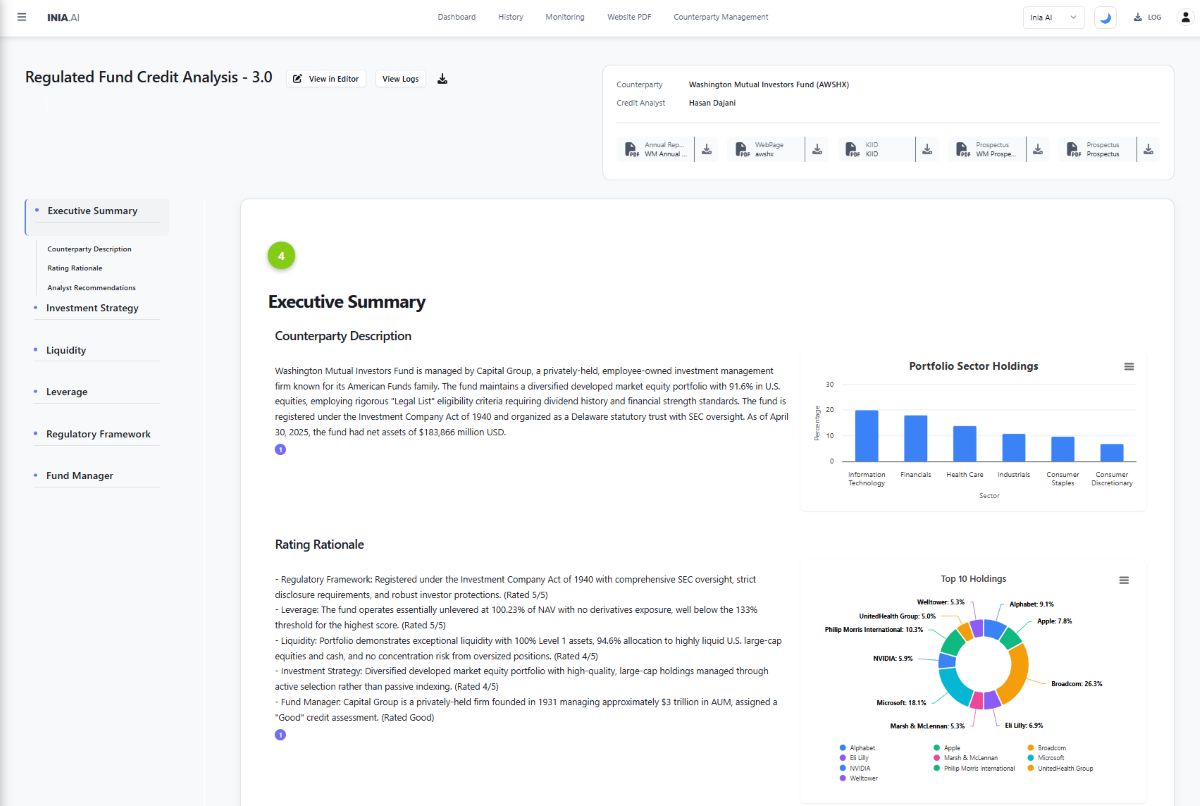Expand the Fund Manager sidebar section
The width and height of the screenshot is (1200, 806).
click(x=80, y=476)
